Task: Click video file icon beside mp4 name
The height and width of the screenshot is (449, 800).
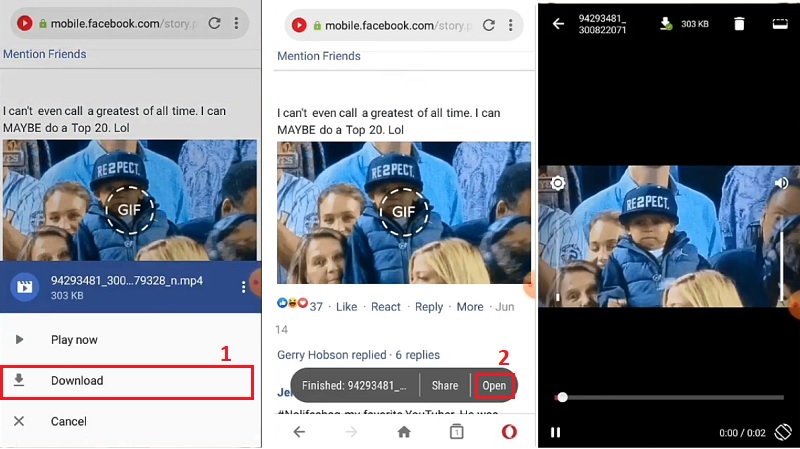Action: click(x=24, y=287)
